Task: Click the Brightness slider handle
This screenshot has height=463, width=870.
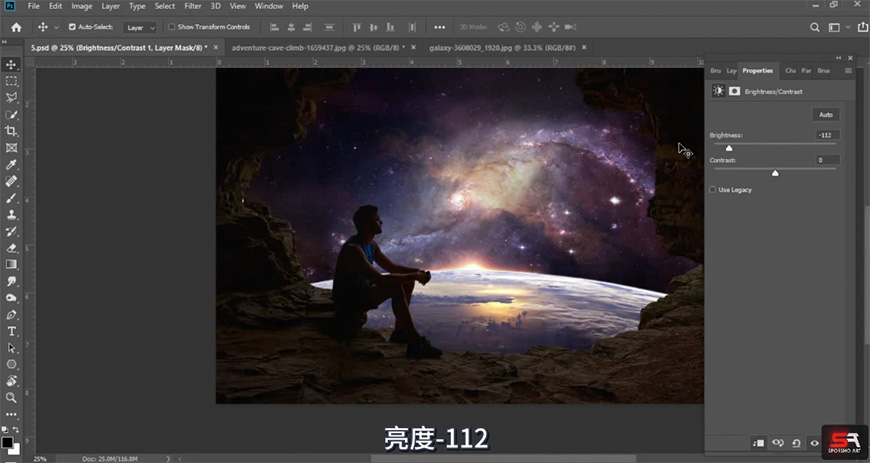Action: [x=729, y=148]
